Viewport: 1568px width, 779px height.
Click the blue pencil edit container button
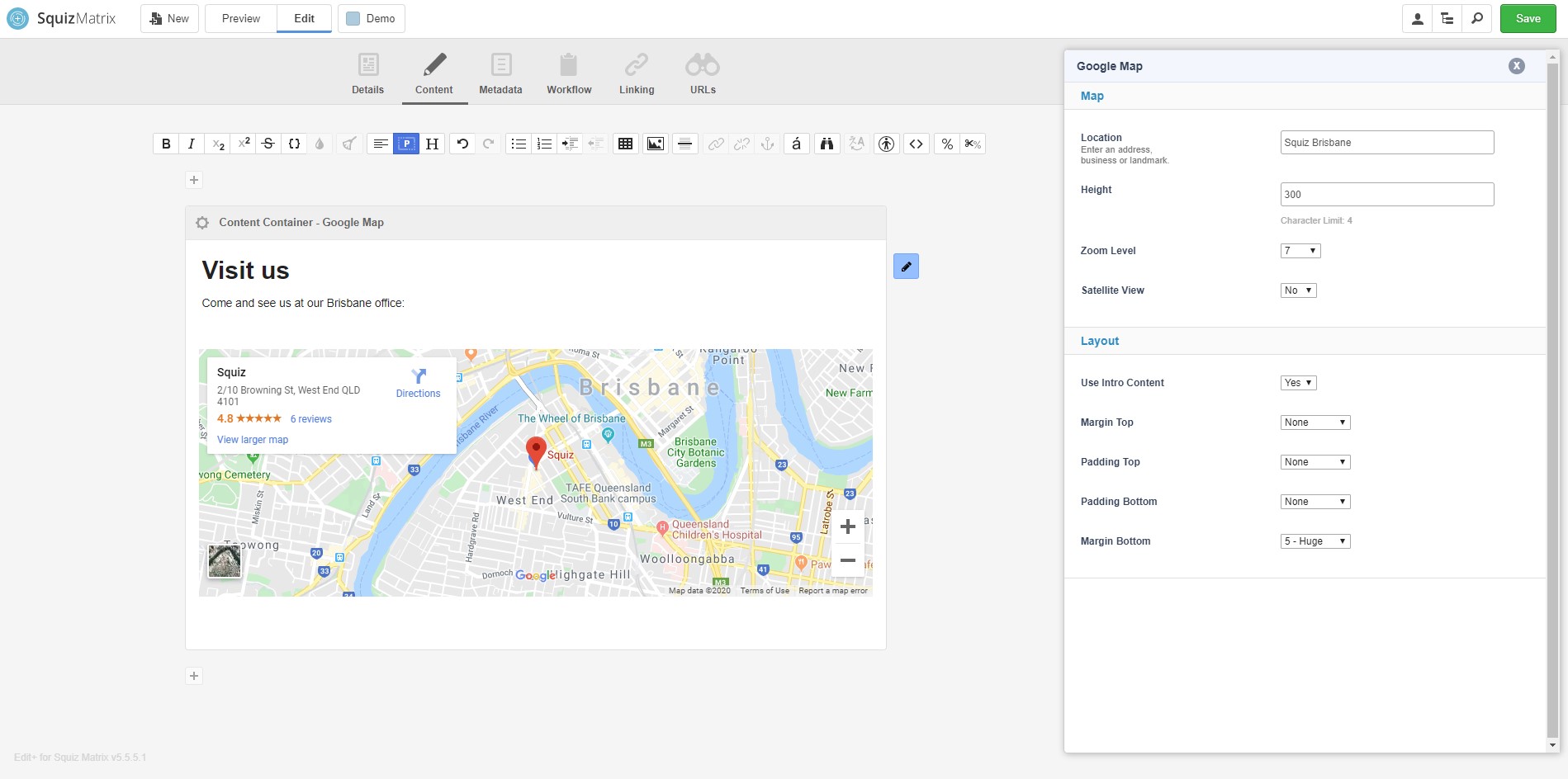(906, 266)
